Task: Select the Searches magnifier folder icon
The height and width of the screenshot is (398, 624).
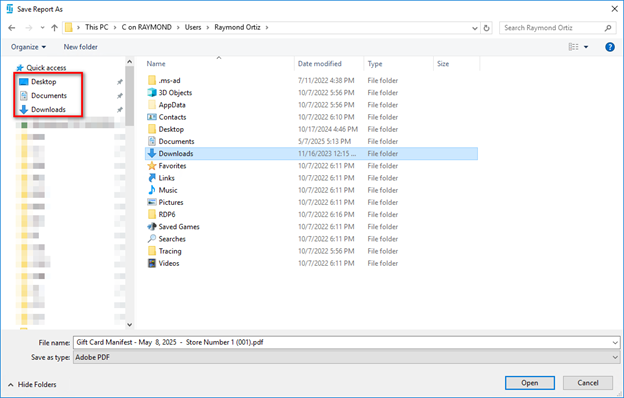Action: pos(152,239)
